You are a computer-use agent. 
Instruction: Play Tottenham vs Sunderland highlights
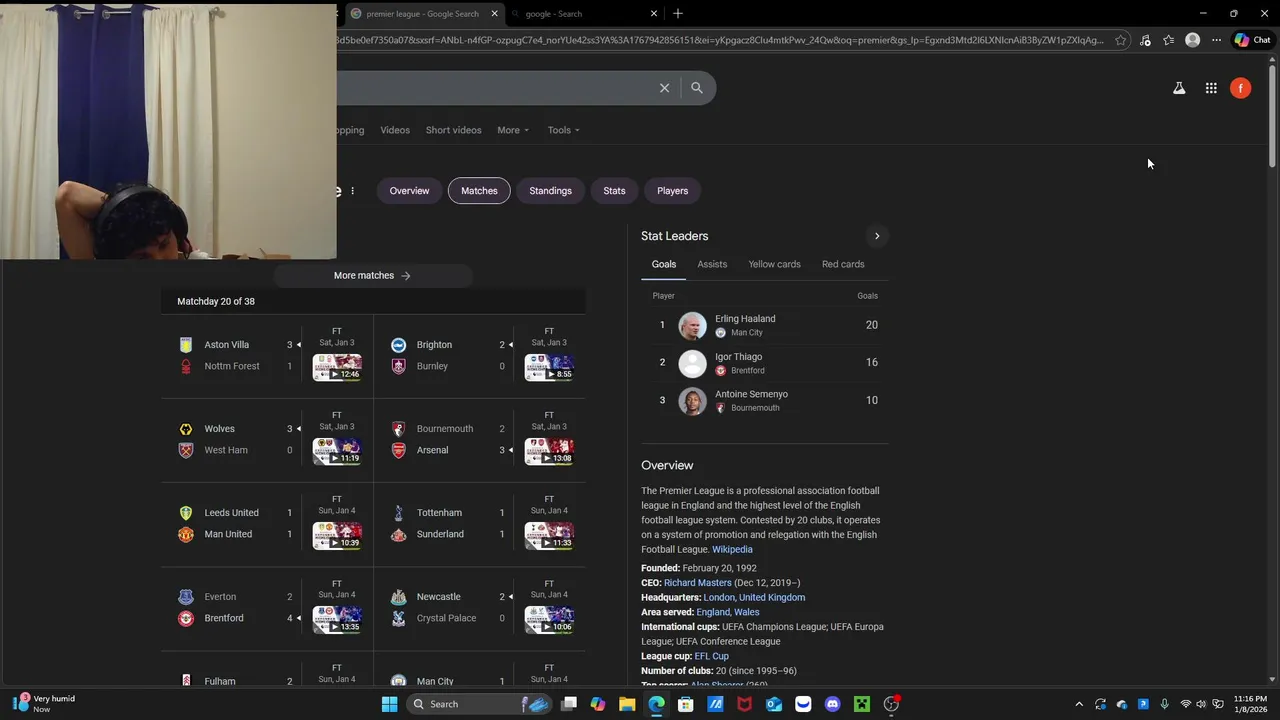(x=549, y=535)
